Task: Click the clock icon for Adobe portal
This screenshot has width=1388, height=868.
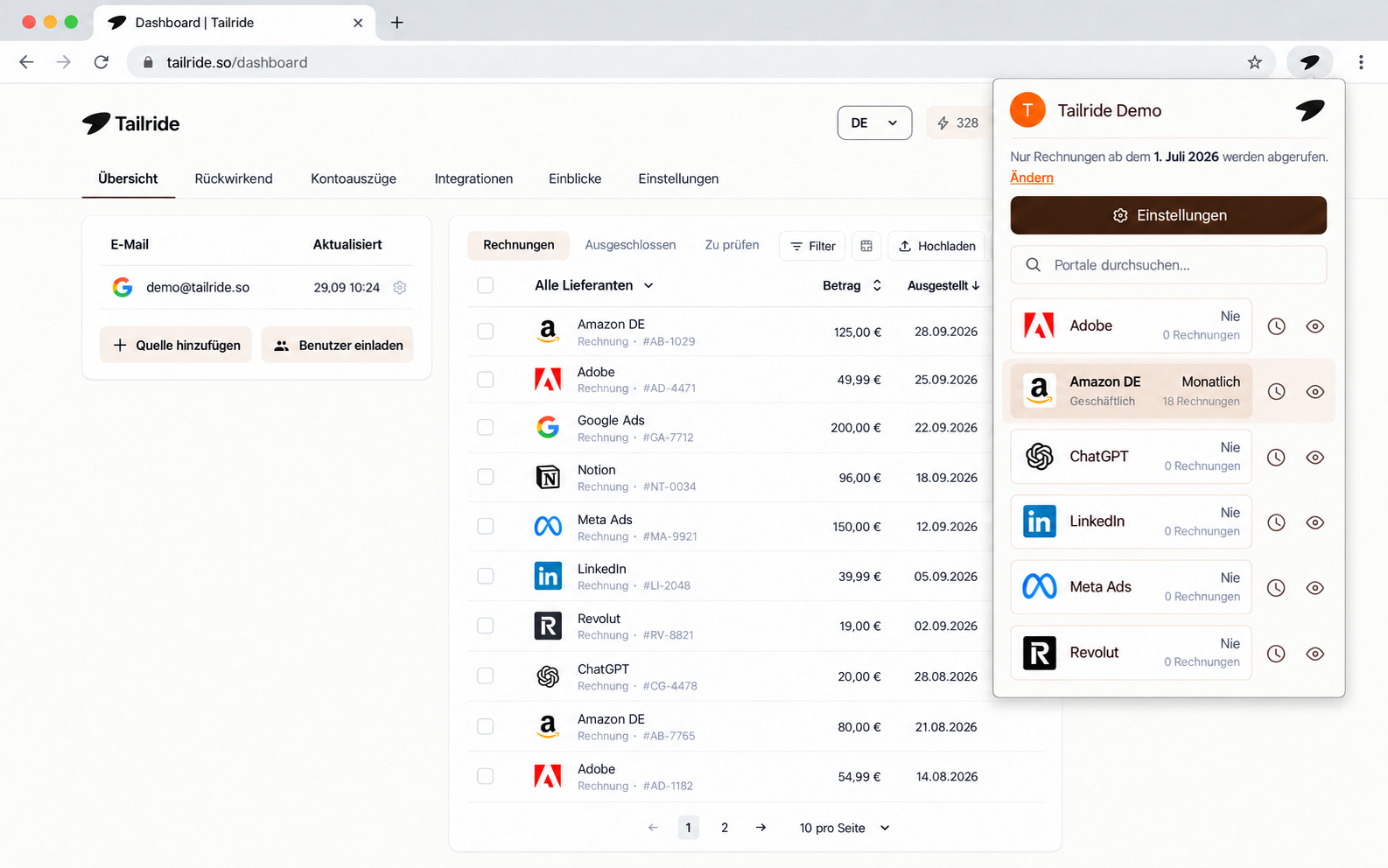Action: pyautogui.click(x=1276, y=326)
